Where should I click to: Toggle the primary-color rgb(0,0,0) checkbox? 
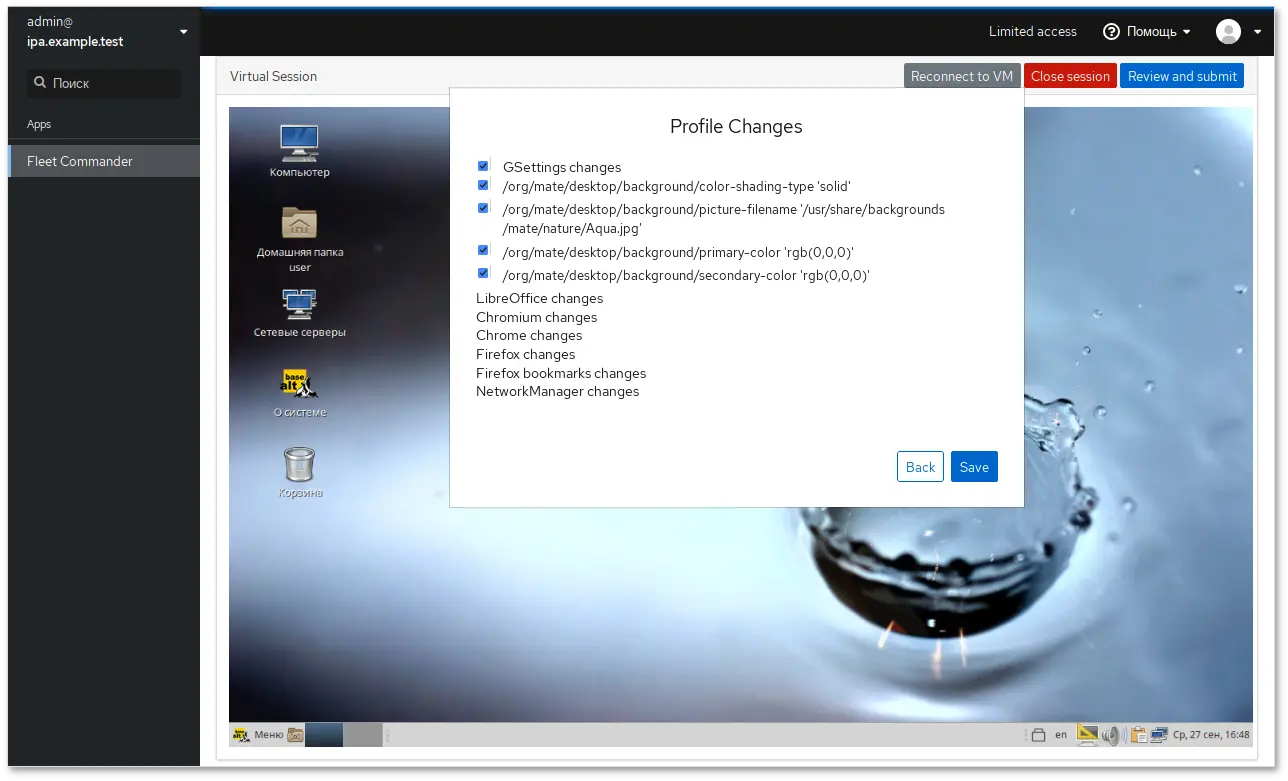click(x=483, y=250)
